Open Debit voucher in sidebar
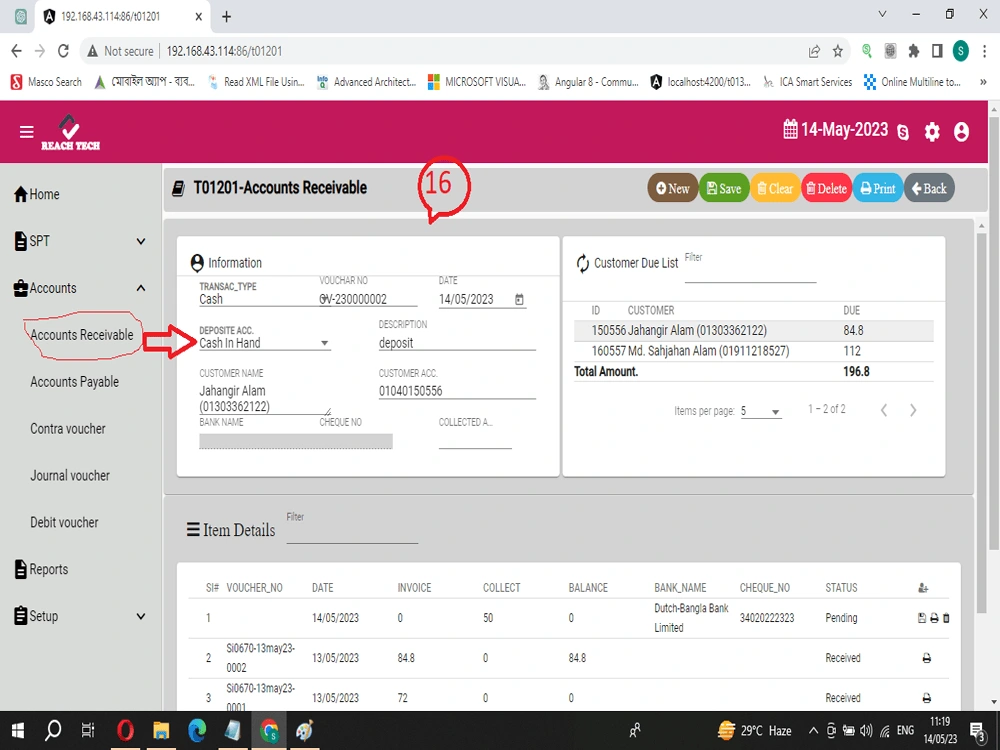 click(64, 523)
